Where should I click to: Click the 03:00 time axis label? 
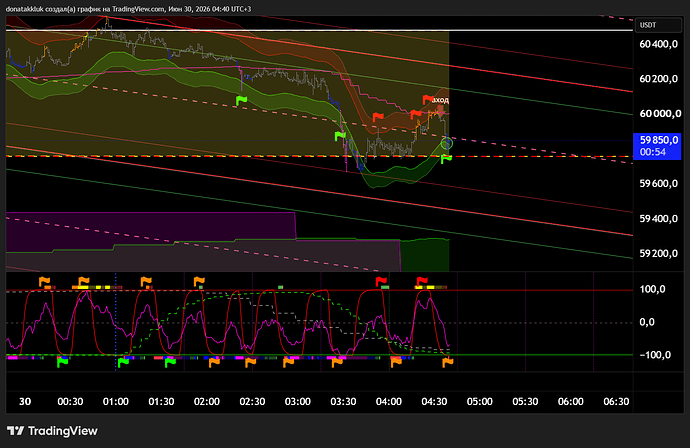pyautogui.click(x=298, y=401)
